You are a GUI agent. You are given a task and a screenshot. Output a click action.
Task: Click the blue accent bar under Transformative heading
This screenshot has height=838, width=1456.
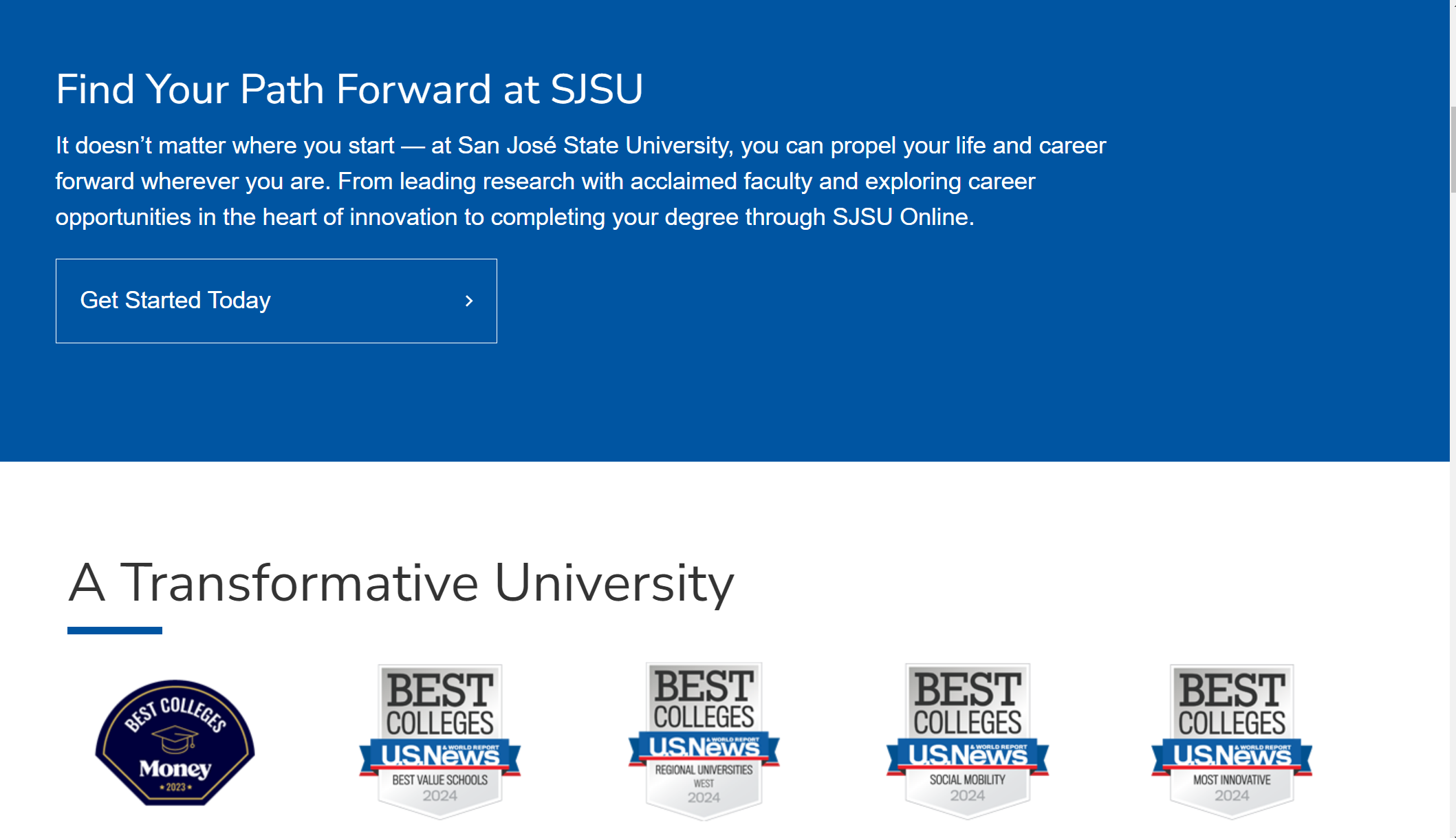115,630
